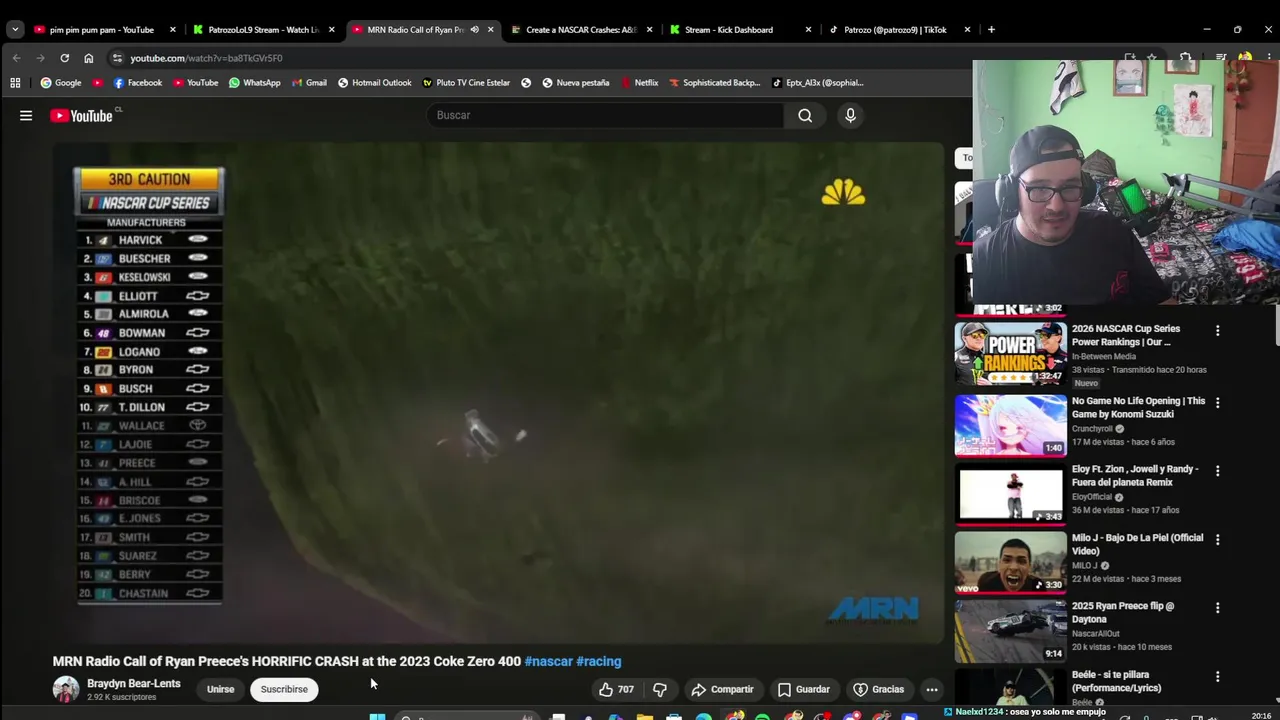Open the apps grid in bookmarks bar
Image resolution: width=1280 pixels, height=720 pixels.
pyautogui.click(x=15, y=83)
